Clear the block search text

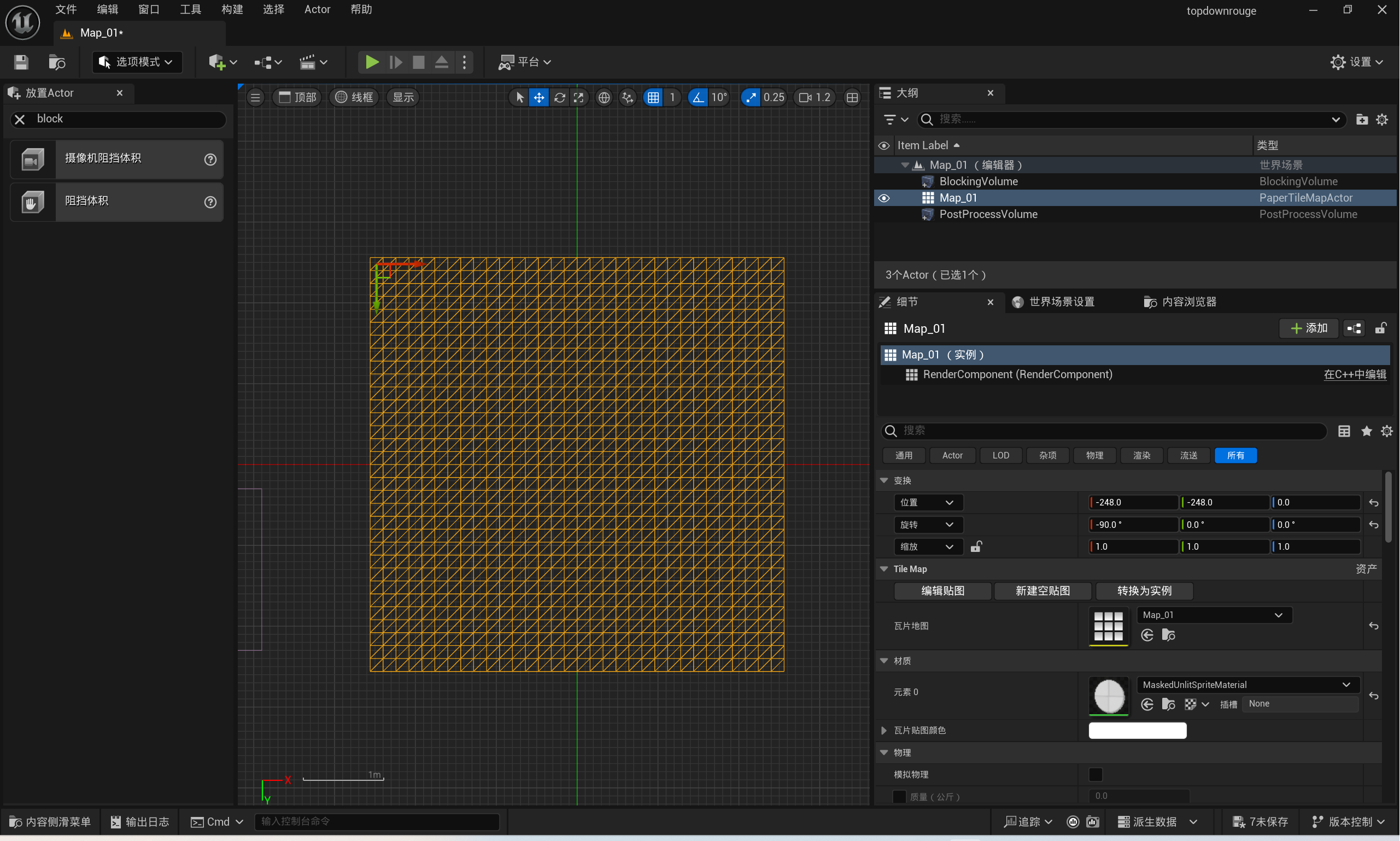[x=20, y=119]
